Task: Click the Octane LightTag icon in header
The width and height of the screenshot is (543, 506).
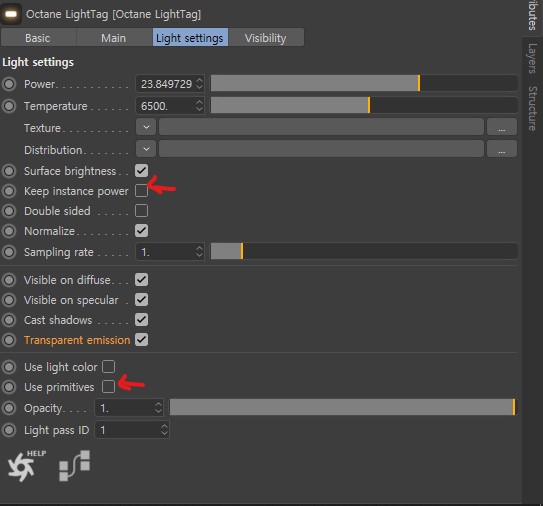Action: coord(11,14)
